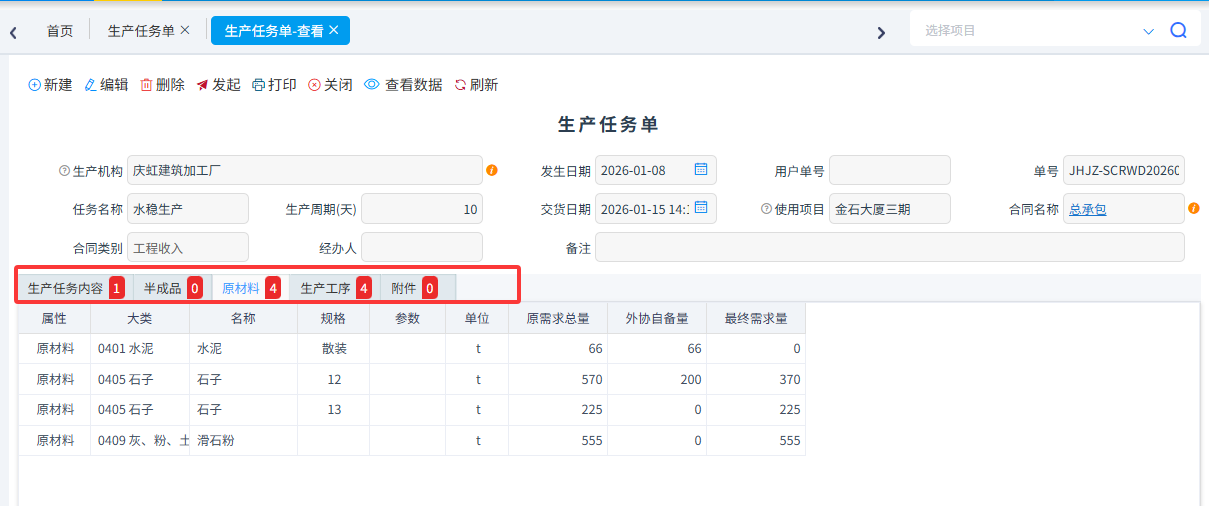
Task: Toggle 查看数据 eye icon
Action: tap(372, 85)
